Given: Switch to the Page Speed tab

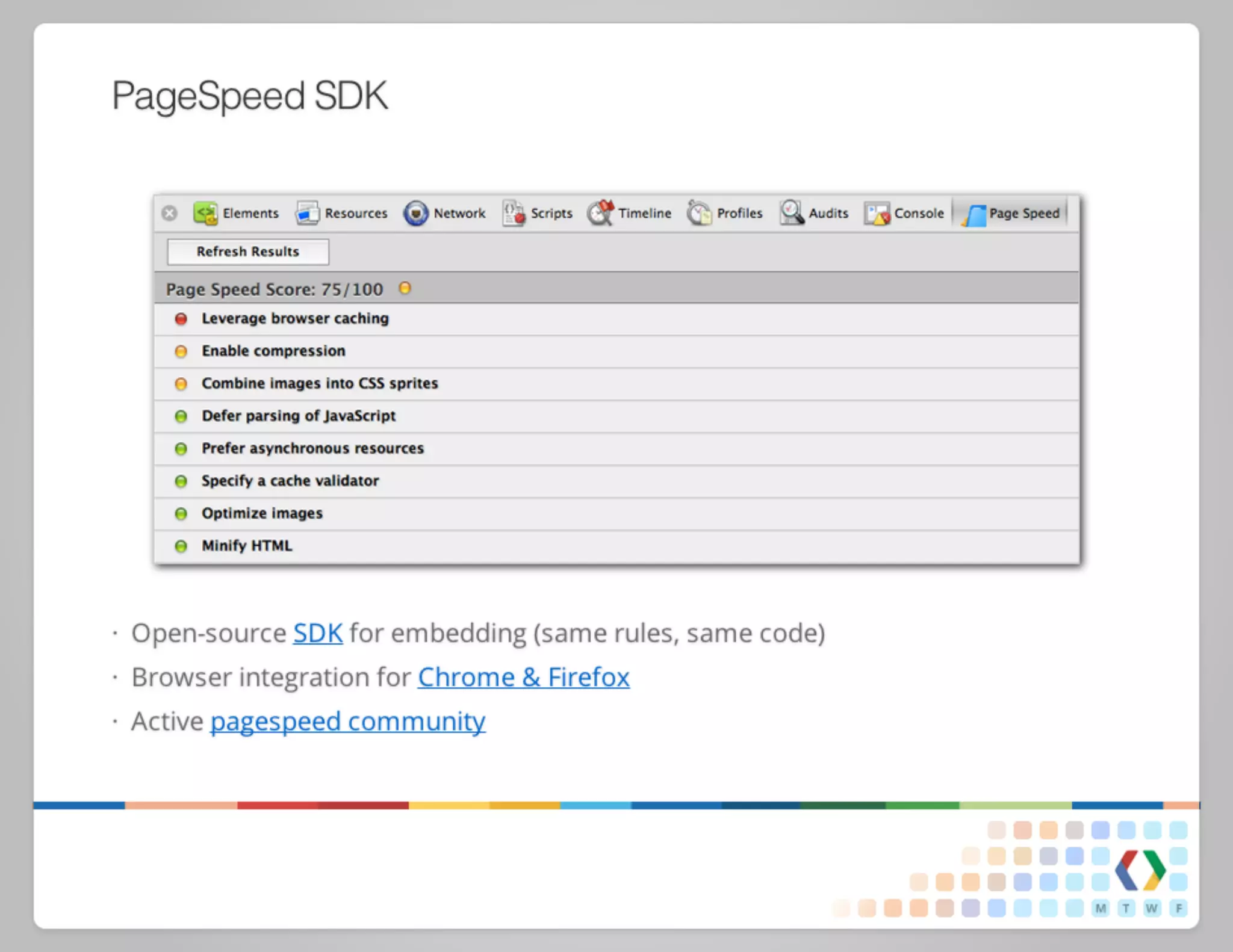Looking at the screenshot, I should (x=1011, y=214).
